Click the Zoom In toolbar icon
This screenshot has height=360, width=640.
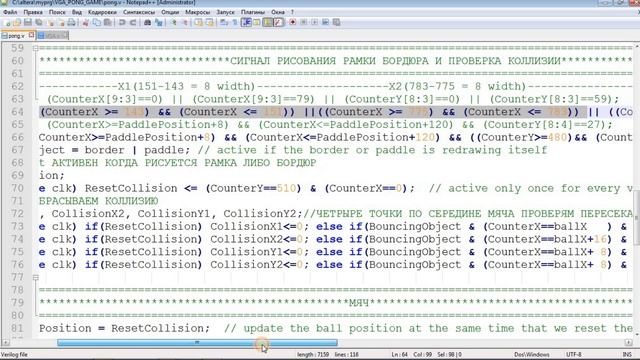point(174,22)
